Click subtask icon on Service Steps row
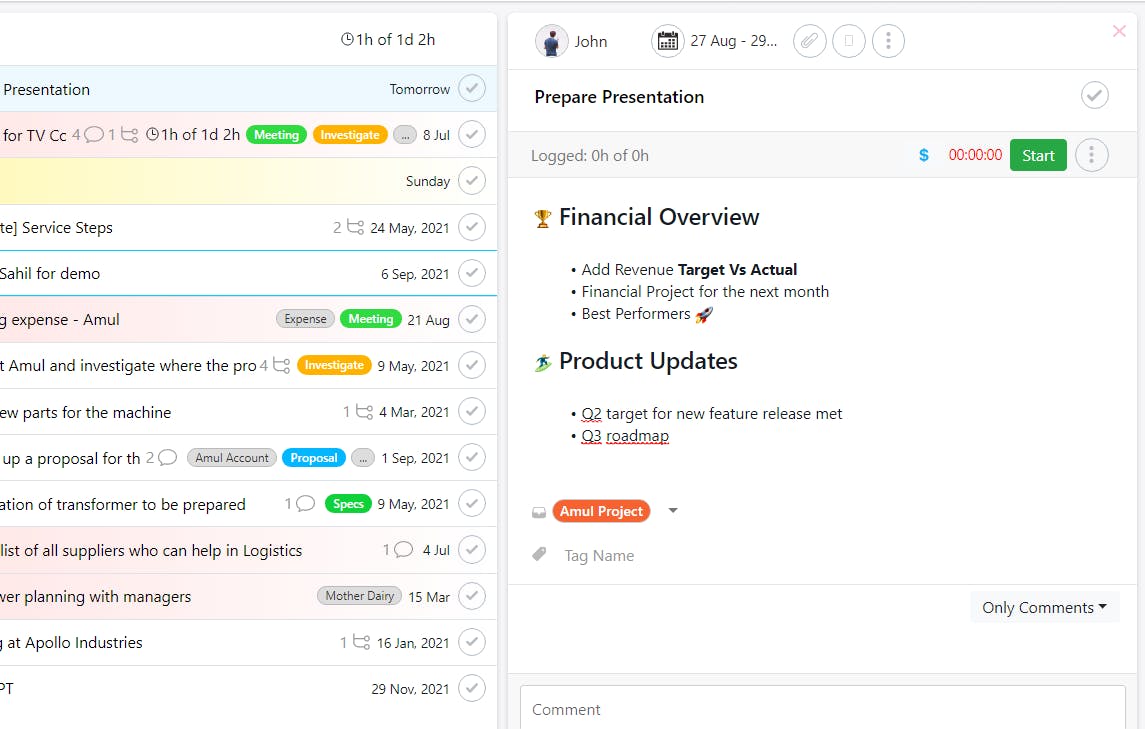Screen dimensions: 1145x729 pos(355,227)
